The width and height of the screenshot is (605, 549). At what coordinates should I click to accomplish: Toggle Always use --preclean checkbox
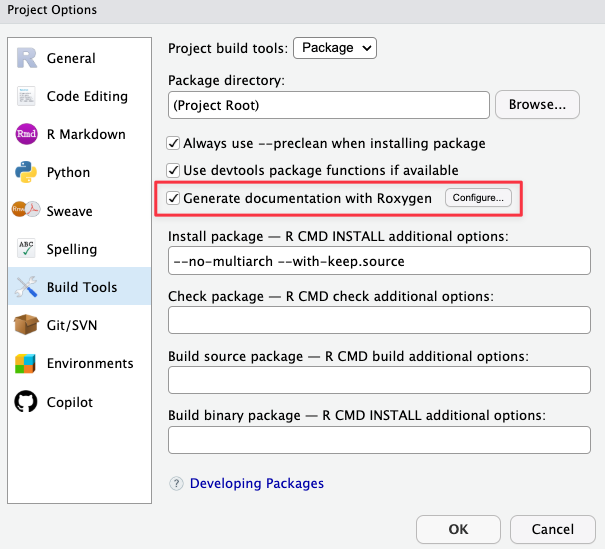pyautogui.click(x=174, y=143)
